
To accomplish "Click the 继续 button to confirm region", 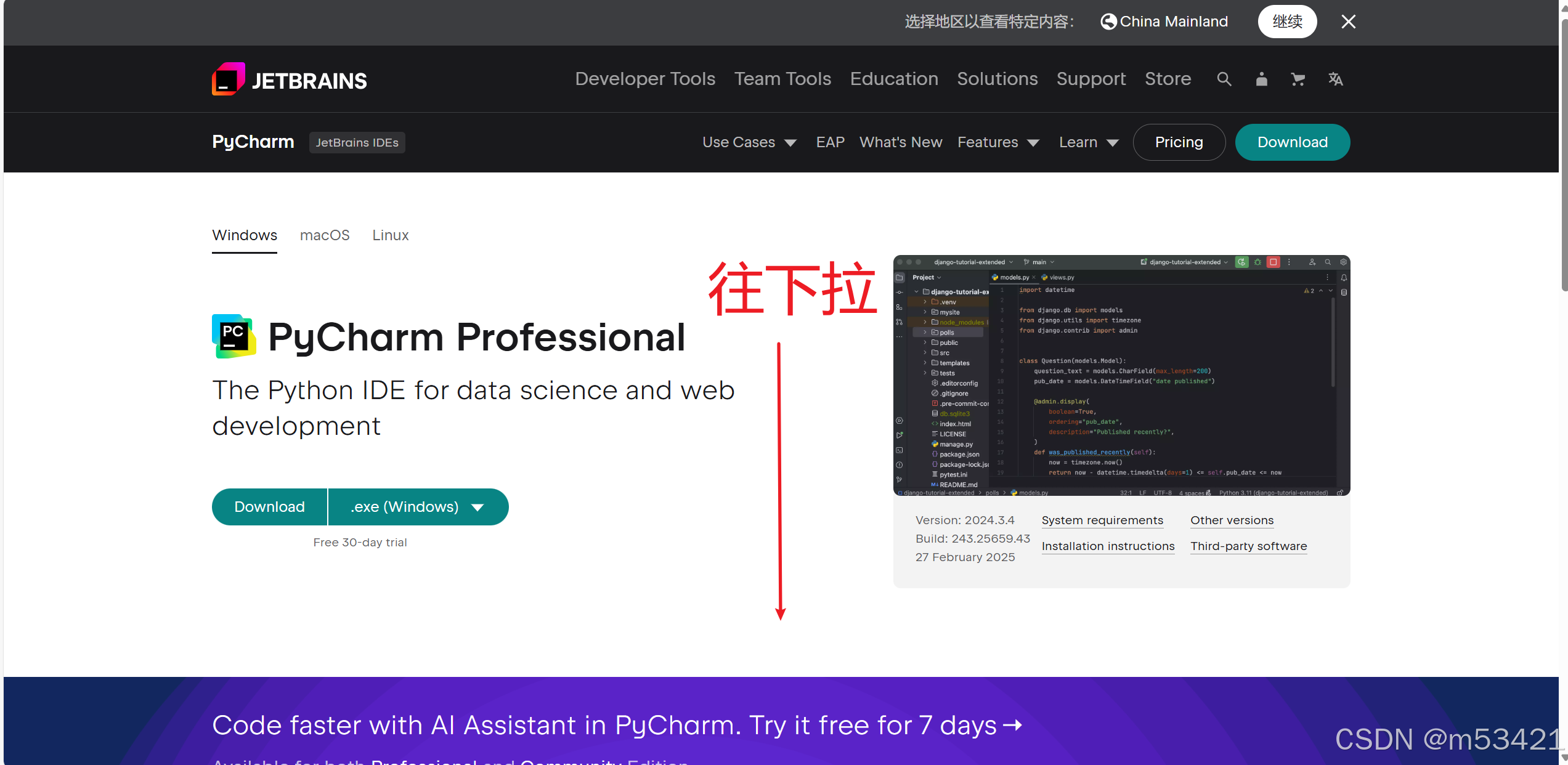I will pos(1287,21).
